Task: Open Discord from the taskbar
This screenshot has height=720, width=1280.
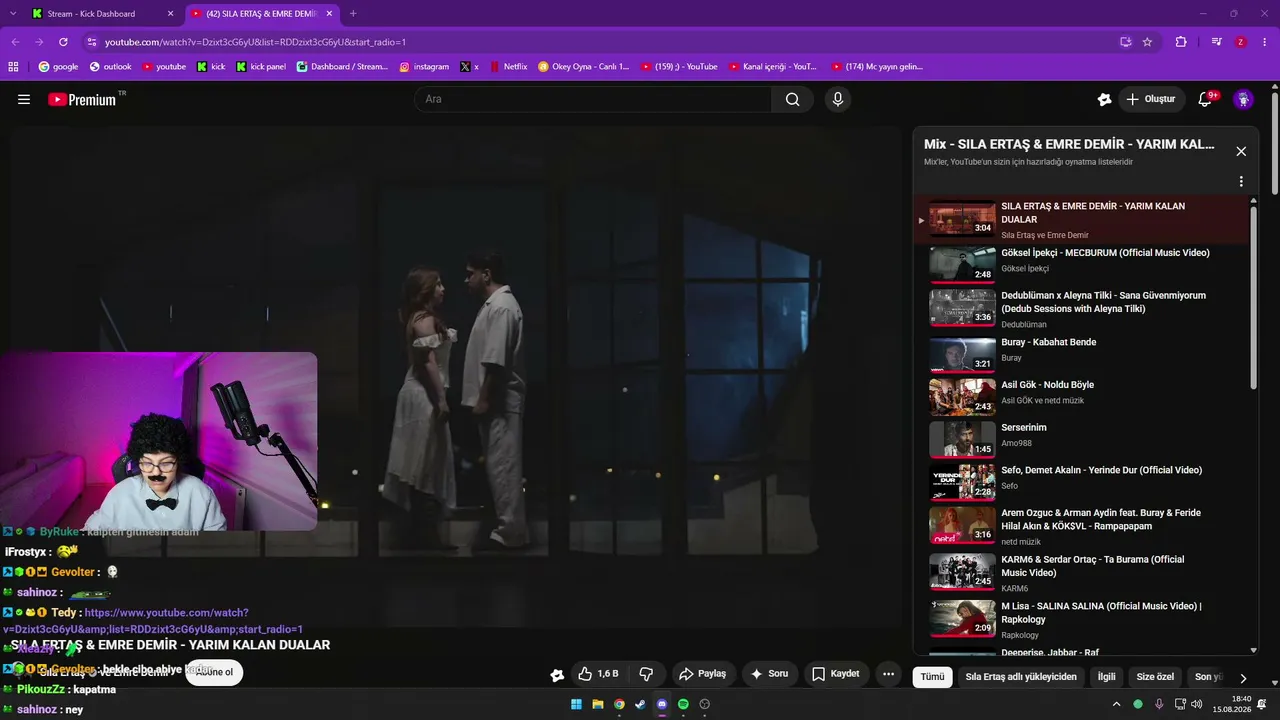Action: tap(662, 704)
